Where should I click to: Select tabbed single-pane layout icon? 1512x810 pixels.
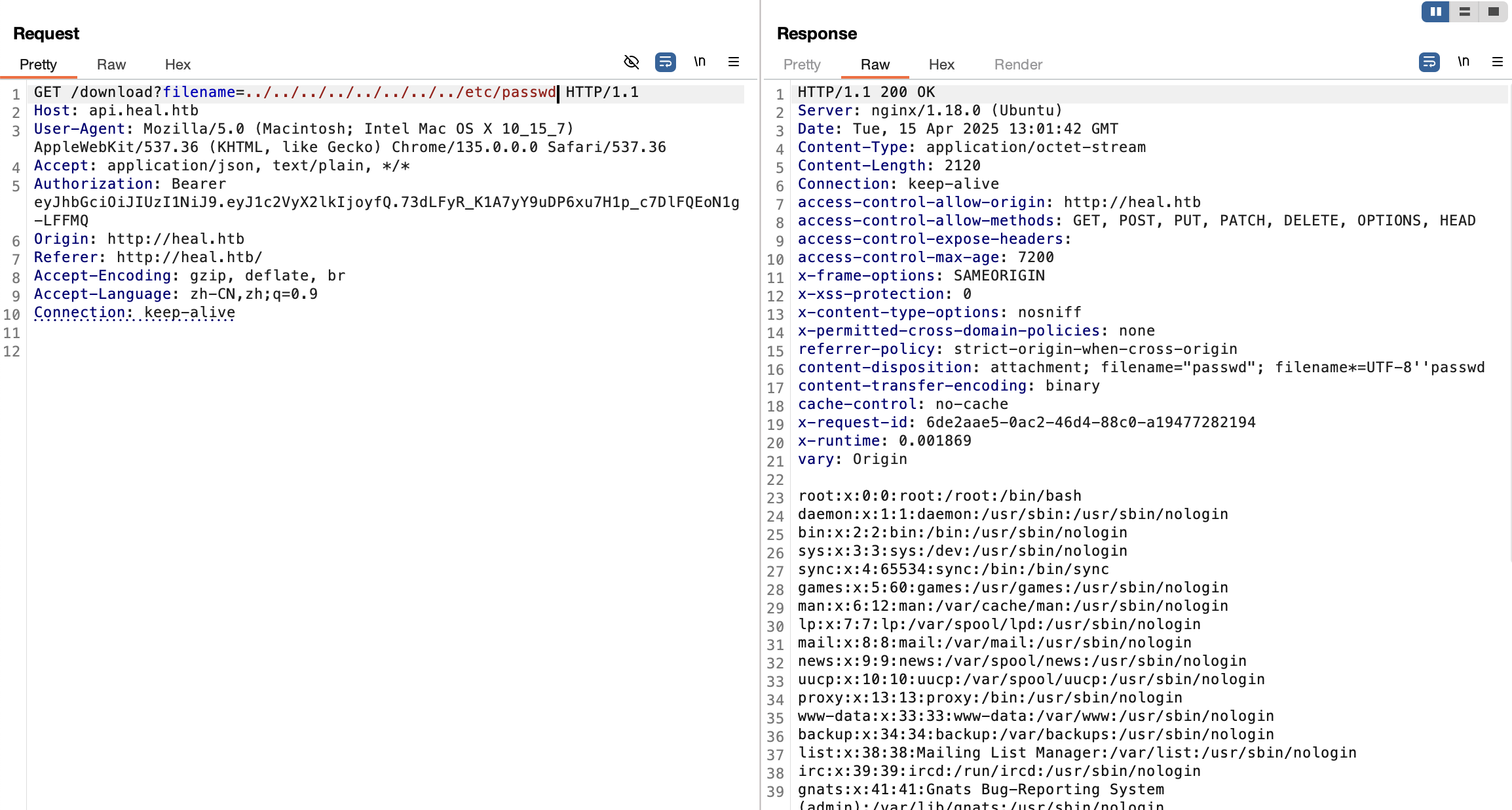(x=1494, y=12)
